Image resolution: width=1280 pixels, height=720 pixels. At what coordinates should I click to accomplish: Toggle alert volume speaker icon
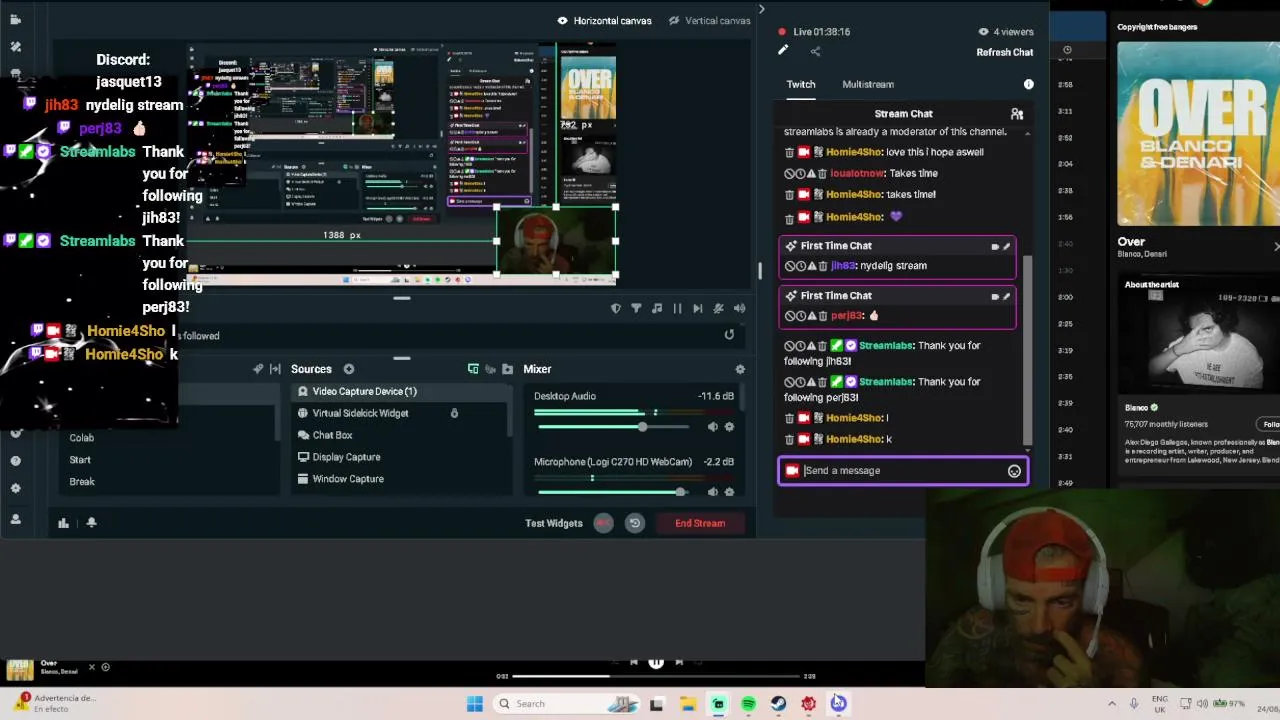(739, 308)
